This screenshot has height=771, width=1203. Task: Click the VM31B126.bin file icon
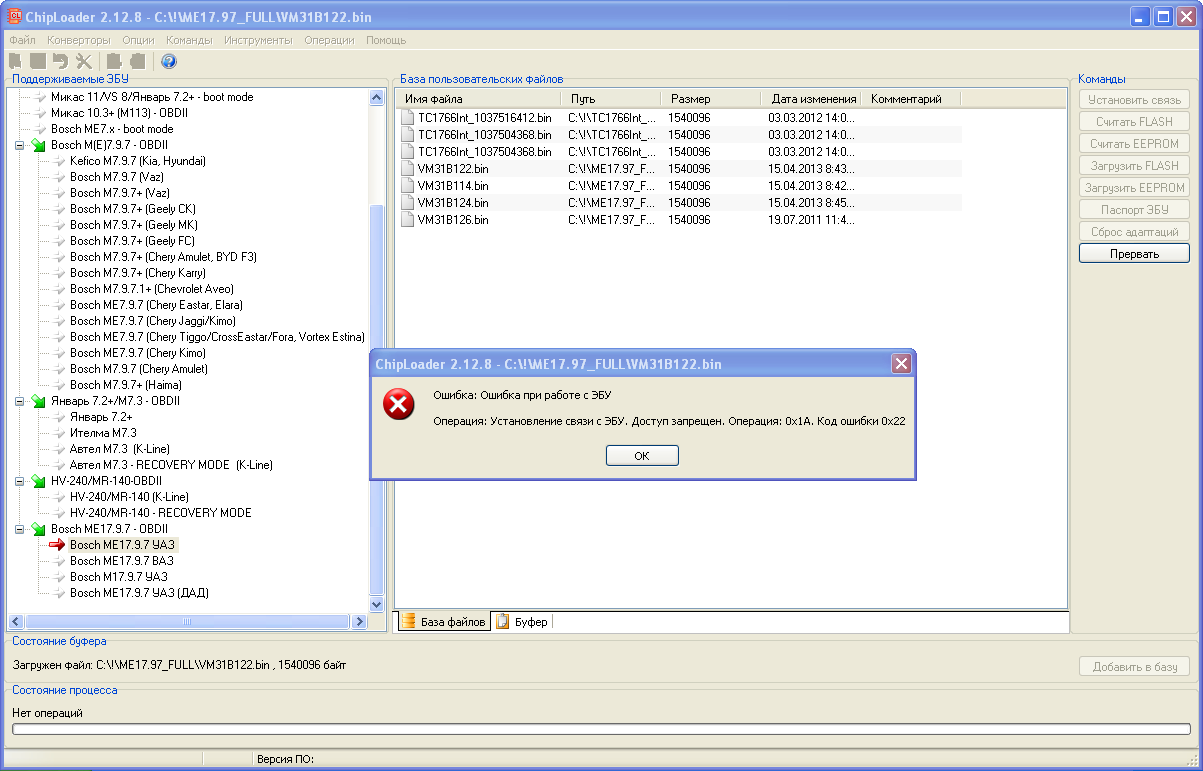407,220
